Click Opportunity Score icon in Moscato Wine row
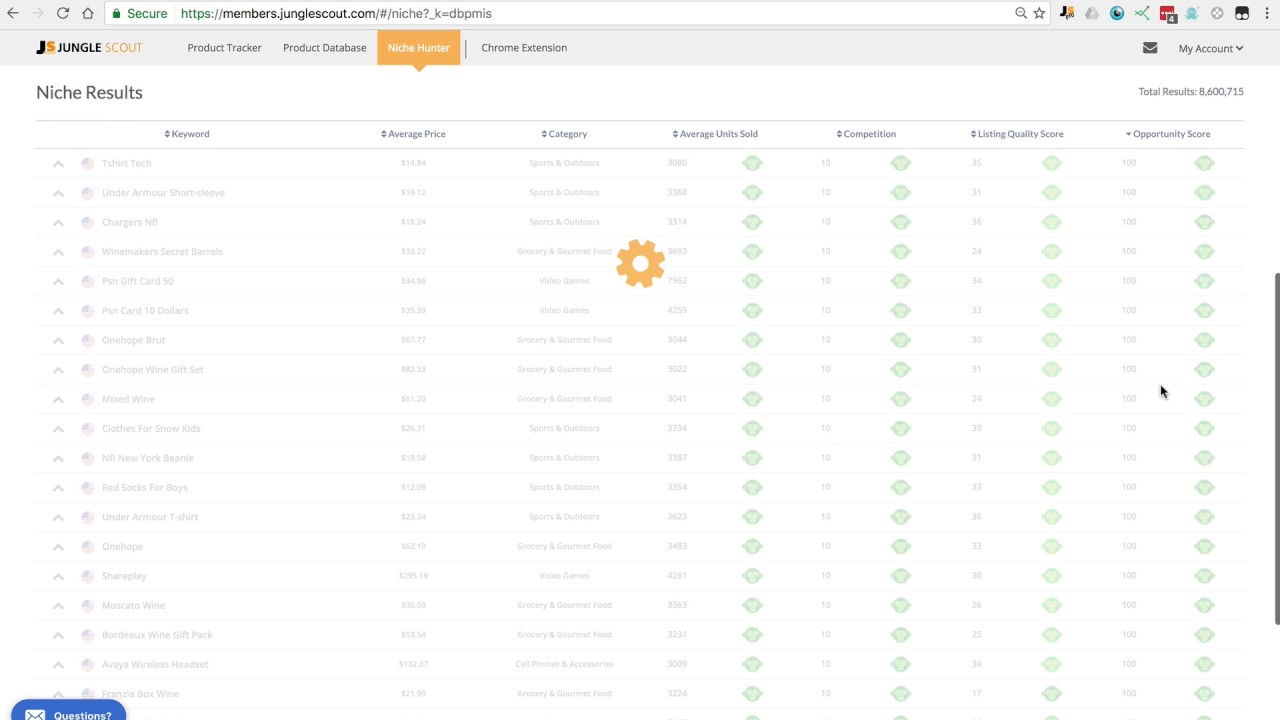Image resolution: width=1280 pixels, height=720 pixels. [1204, 605]
